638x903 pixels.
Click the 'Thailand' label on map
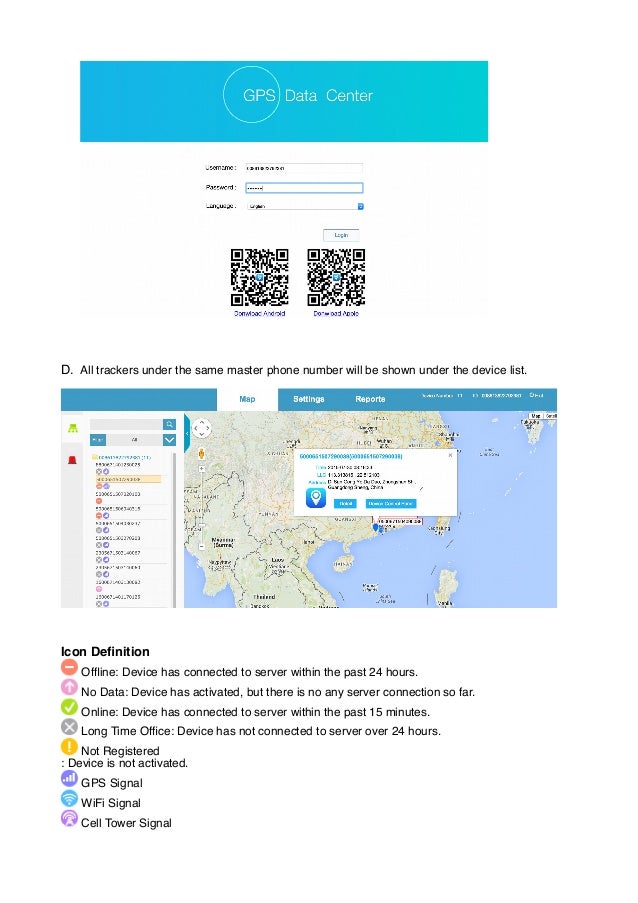click(x=264, y=597)
